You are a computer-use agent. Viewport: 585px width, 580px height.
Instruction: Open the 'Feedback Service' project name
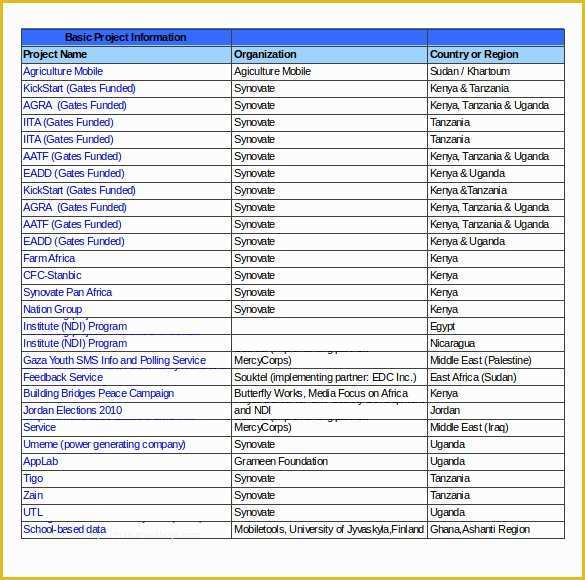click(63, 377)
